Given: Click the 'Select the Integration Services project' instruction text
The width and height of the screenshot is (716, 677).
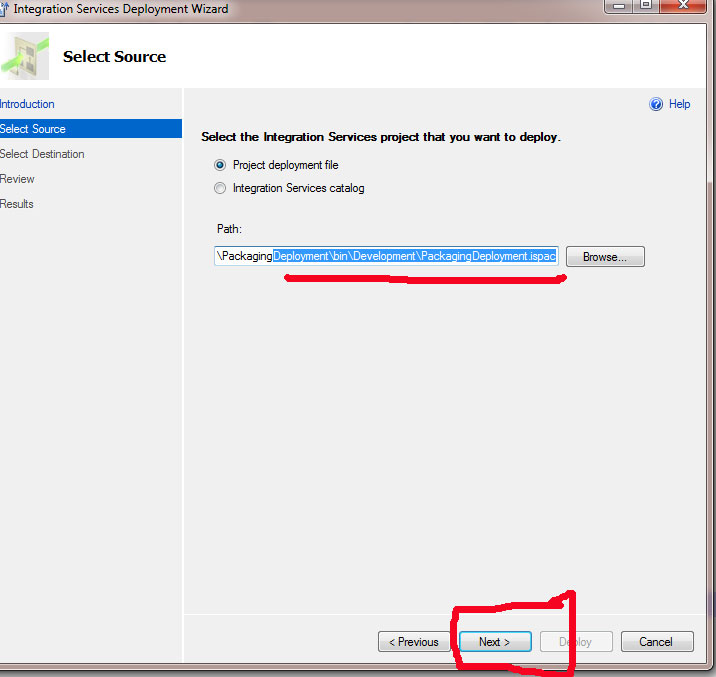Looking at the screenshot, I should 381,137.
